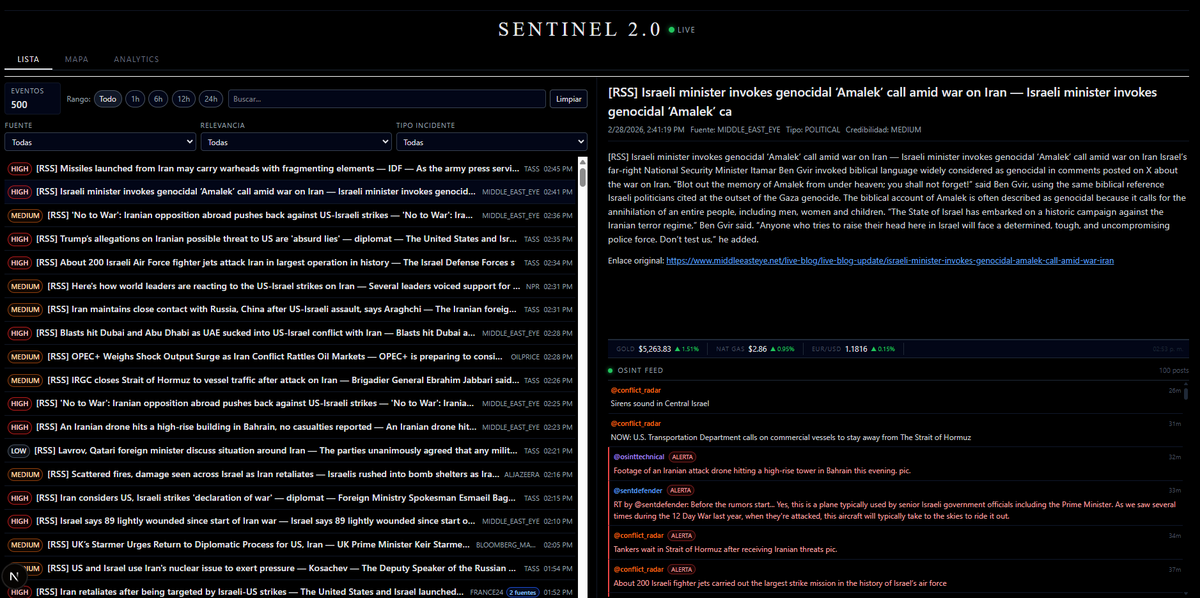The height and width of the screenshot is (598, 1200).
Task: Select the 6h range filter
Action: [x=158, y=99]
